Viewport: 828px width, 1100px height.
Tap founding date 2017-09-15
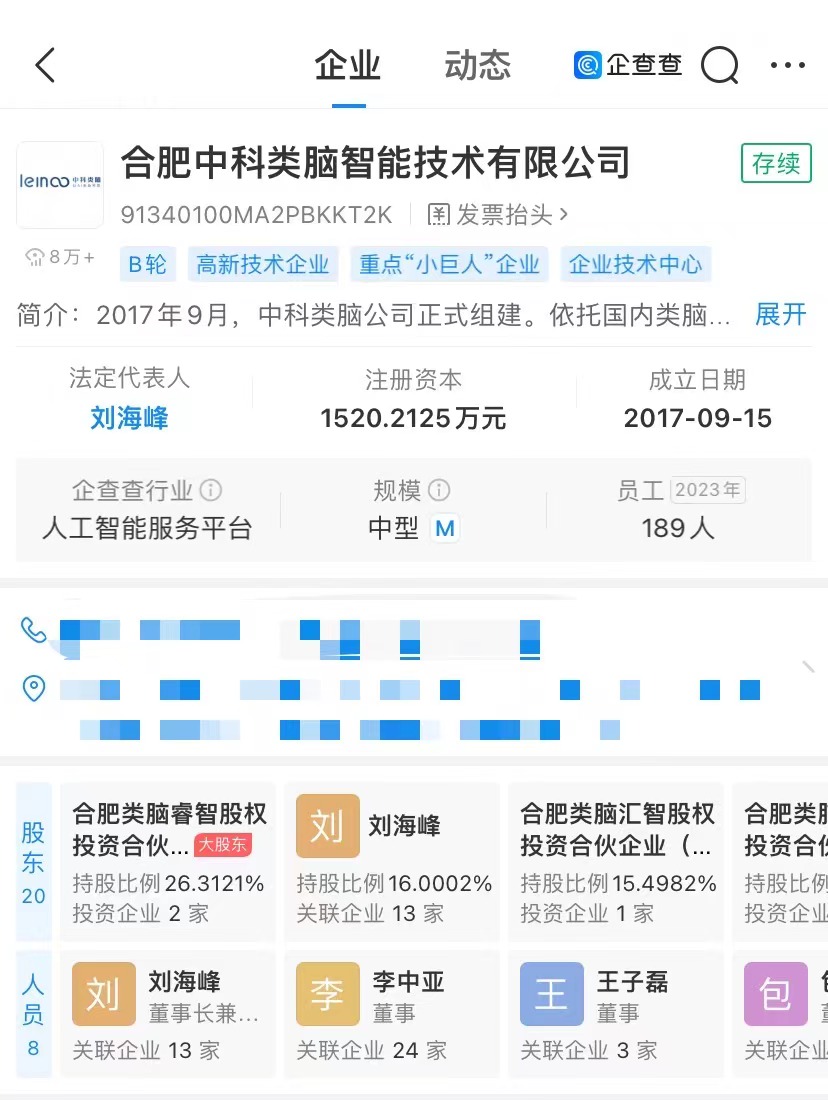point(697,418)
